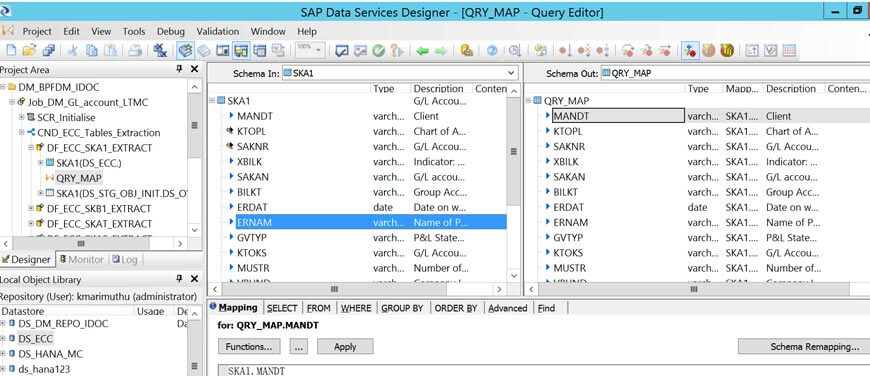The height and width of the screenshot is (376, 870).
Task: Click the green Back arrow icon
Action: click(x=423, y=51)
